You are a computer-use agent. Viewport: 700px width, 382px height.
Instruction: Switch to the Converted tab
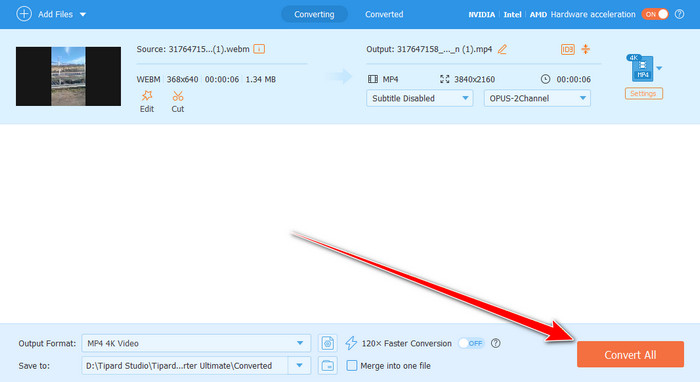click(384, 14)
